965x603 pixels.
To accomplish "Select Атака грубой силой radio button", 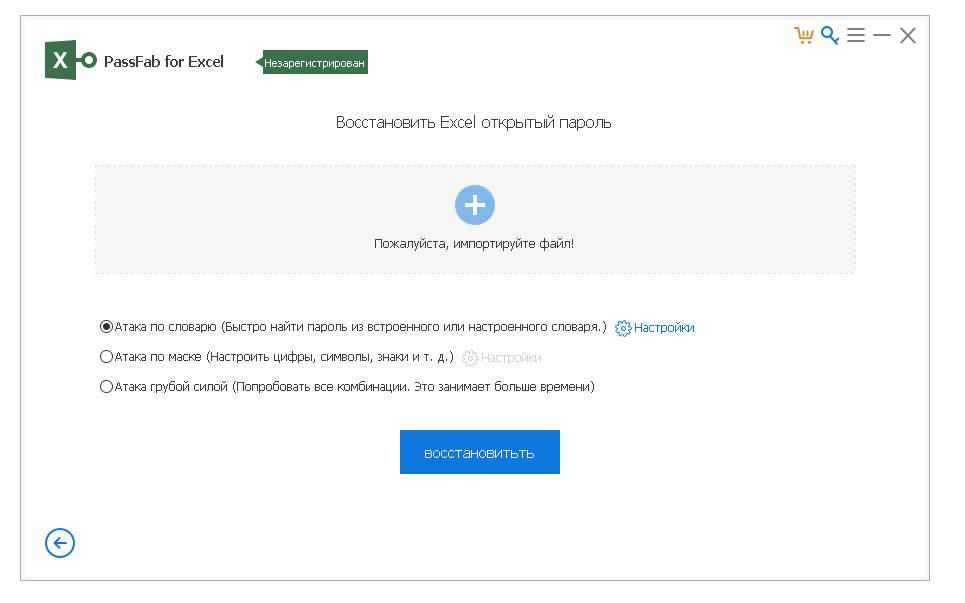I will [x=106, y=386].
